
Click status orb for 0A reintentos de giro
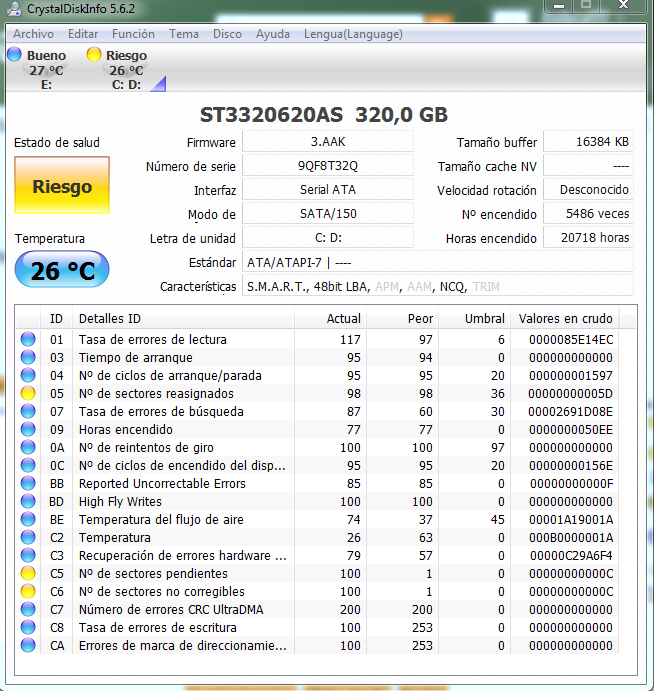[x=28, y=447]
